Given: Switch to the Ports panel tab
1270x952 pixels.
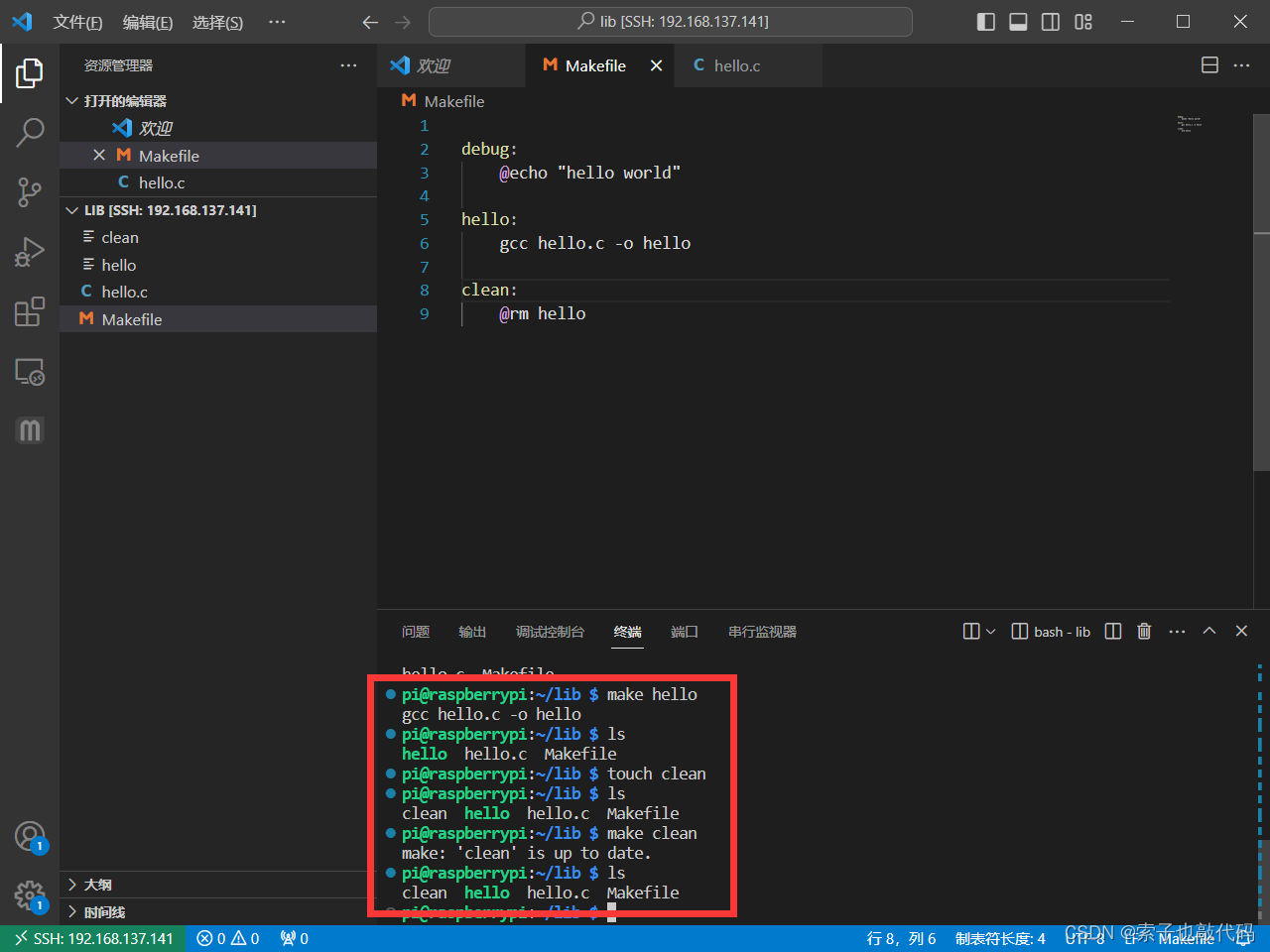Looking at the screenshot, I should pos(685,632).
